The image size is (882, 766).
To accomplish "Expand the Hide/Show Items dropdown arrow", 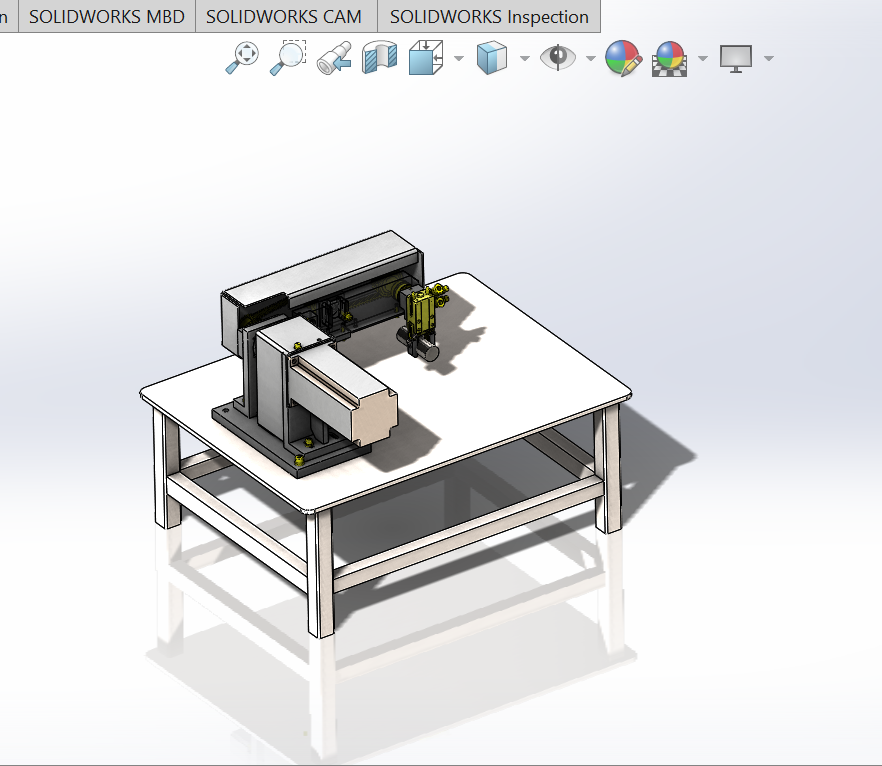I will point(591,58).
